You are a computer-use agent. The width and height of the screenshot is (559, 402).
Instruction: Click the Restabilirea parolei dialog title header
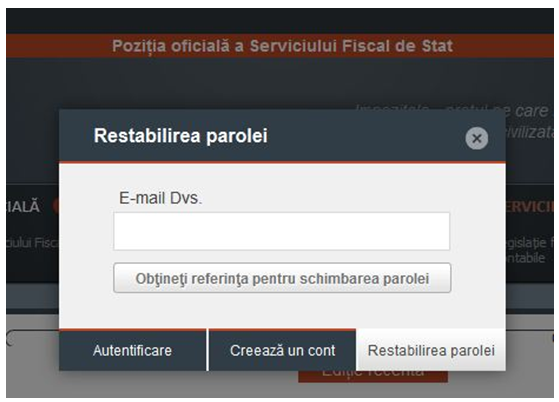180,136
